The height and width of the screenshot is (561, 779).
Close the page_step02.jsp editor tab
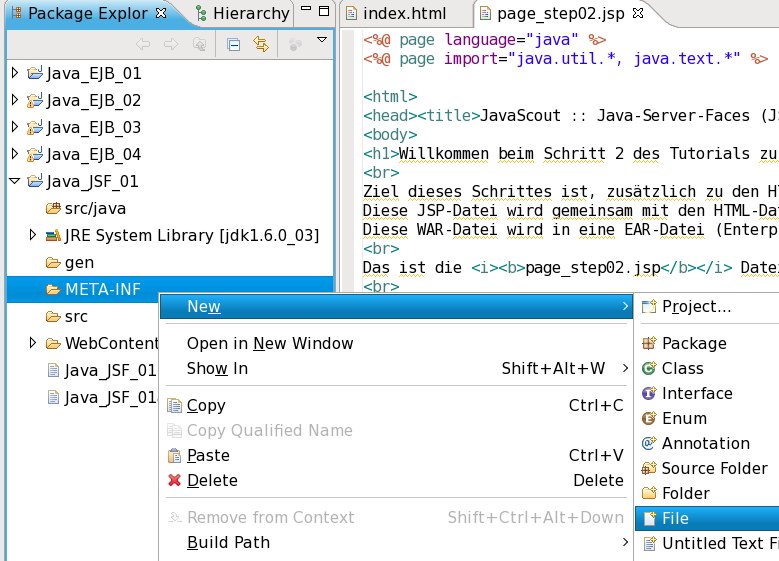pos(639,14)
